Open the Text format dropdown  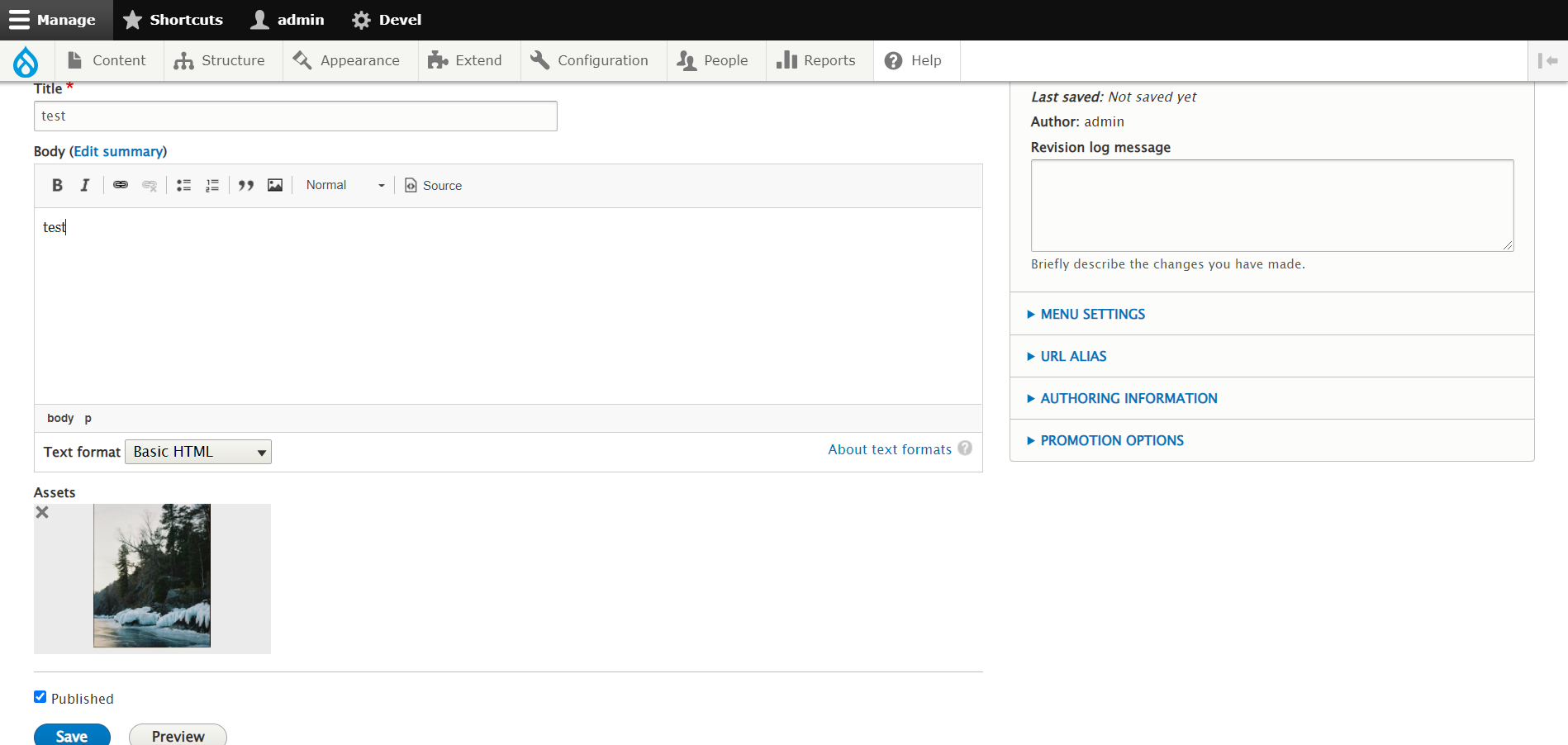tap(197, 451)
